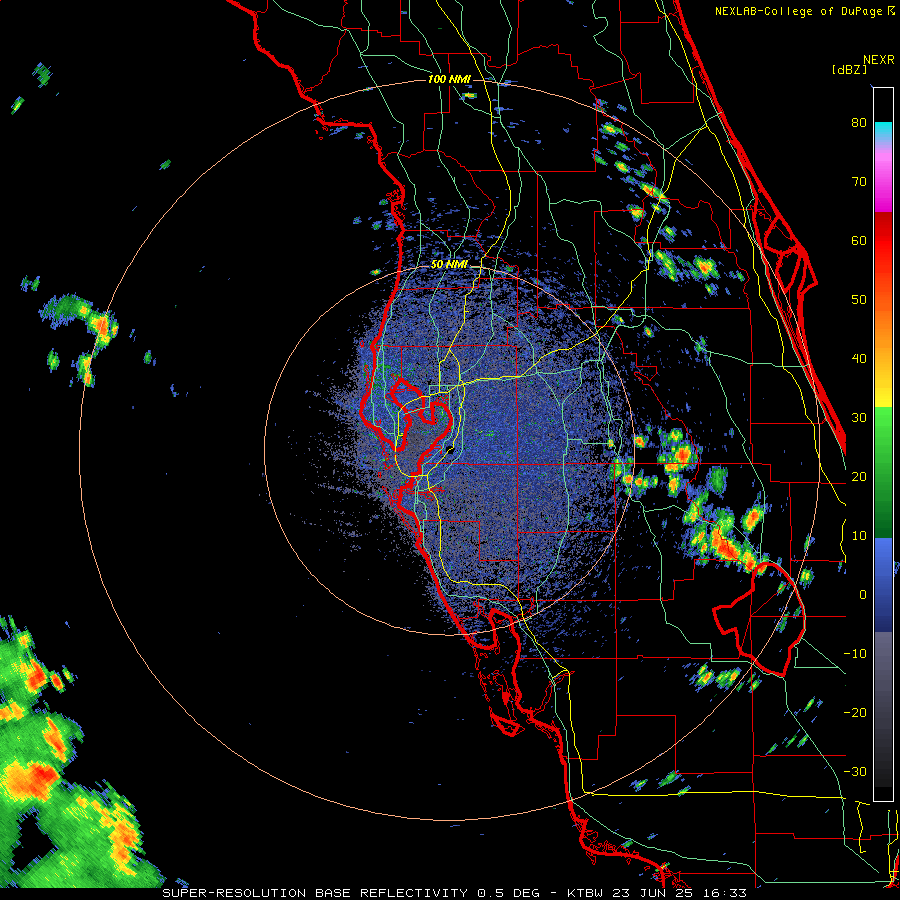Click the 60 dBZ legend value
This screenshot has height=900, width=900.
click(859, 240)
